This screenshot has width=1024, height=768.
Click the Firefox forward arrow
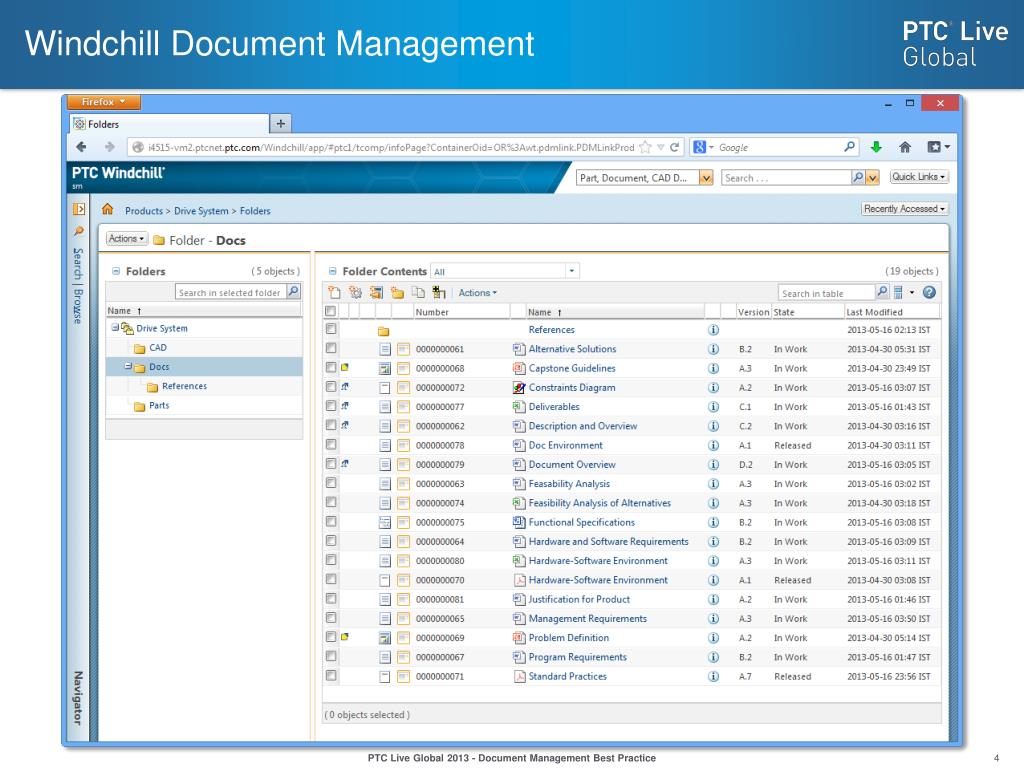pos(109,147)
